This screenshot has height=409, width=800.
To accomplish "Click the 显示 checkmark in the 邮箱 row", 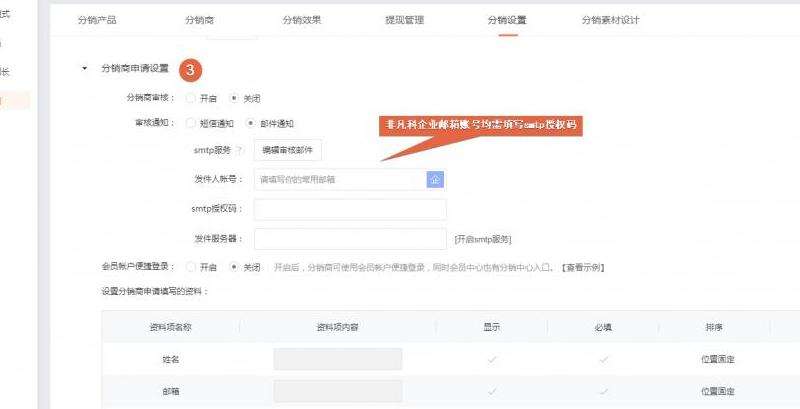I will point(492,390).
